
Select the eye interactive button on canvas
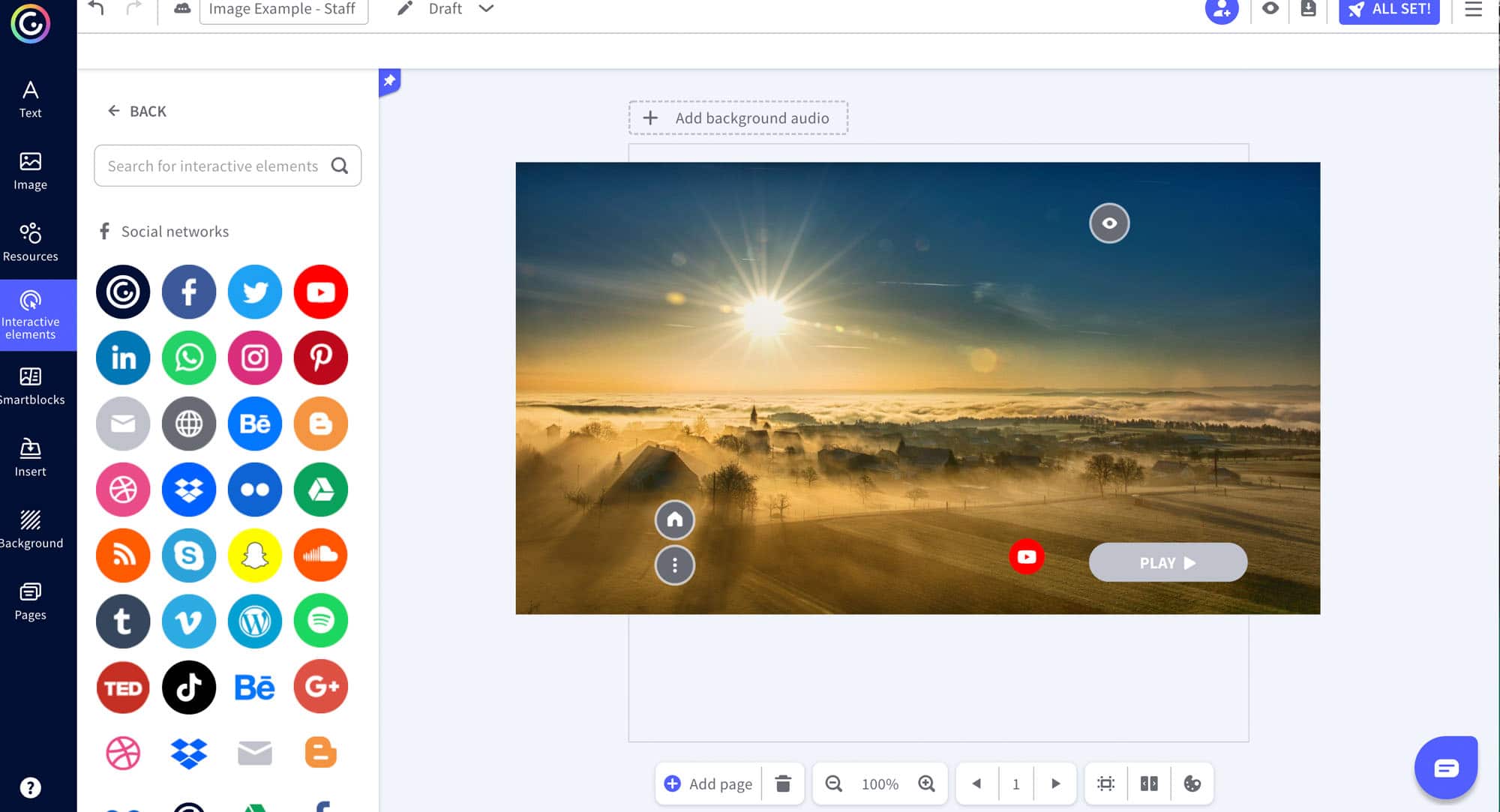pos(1109,223)
